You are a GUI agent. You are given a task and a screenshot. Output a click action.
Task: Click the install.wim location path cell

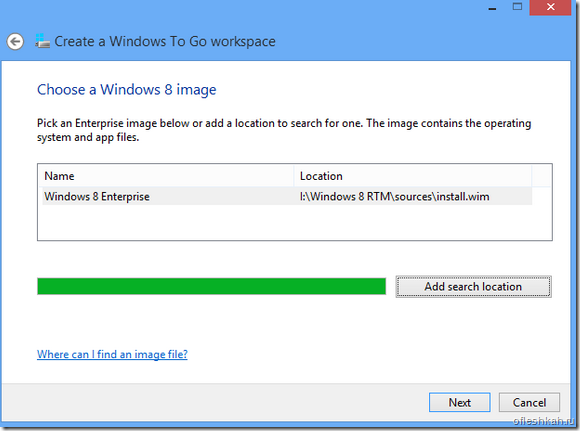pos(394,196)
